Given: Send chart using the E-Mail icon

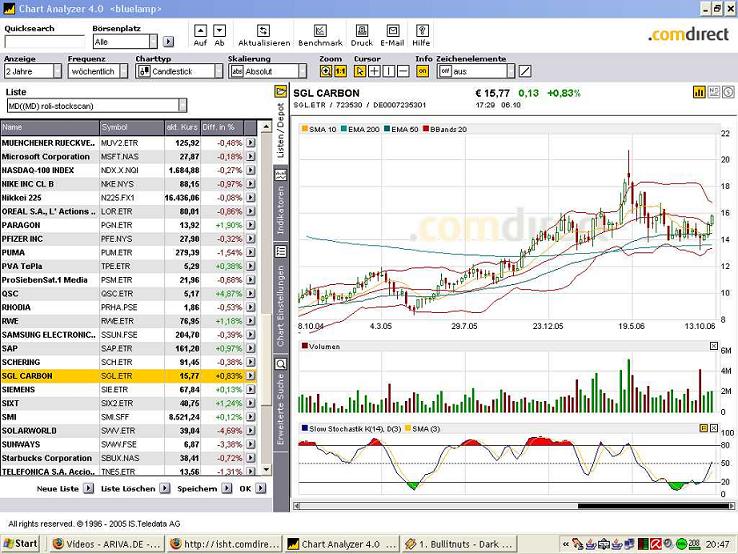Looking at the screenshot, I should pos(393,31).
